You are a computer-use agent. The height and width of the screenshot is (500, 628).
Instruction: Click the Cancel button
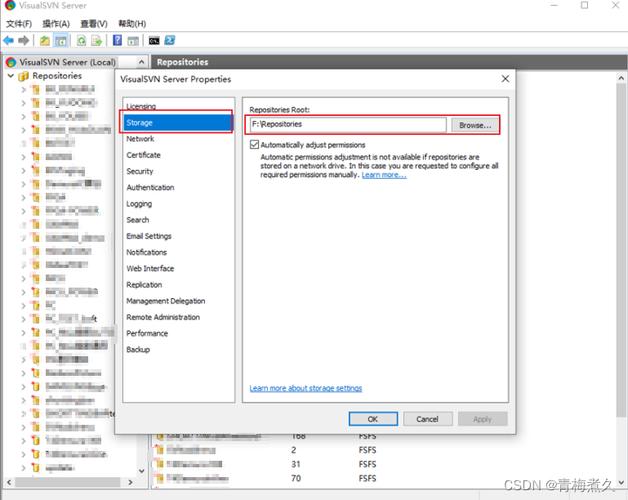click(x=428, y=419)
